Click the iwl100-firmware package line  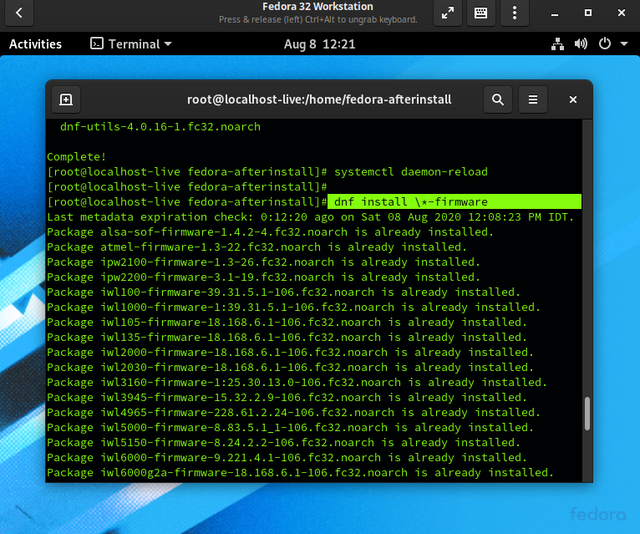283,292
